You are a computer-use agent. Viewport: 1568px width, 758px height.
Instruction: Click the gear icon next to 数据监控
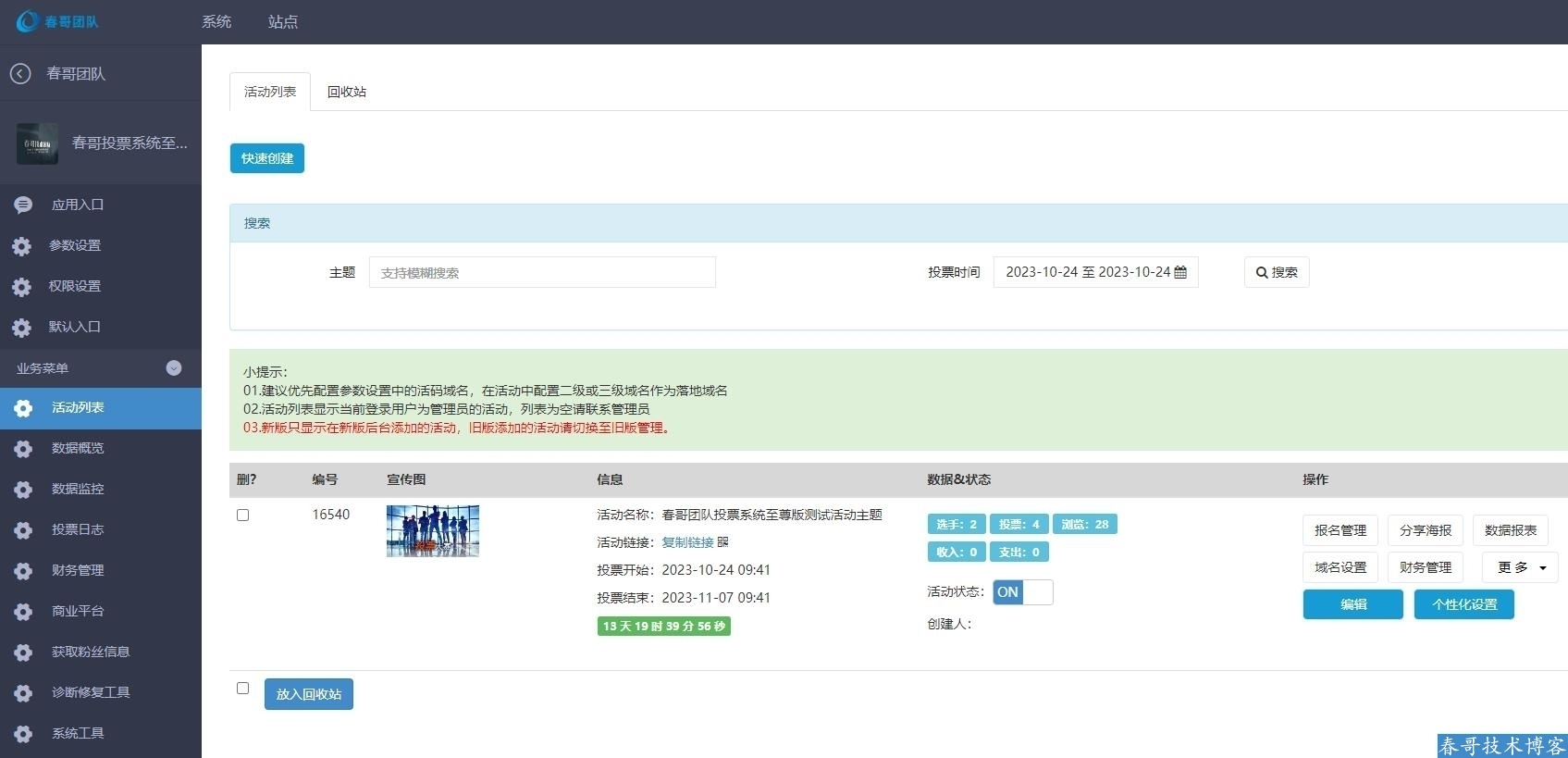coord(23,490)
